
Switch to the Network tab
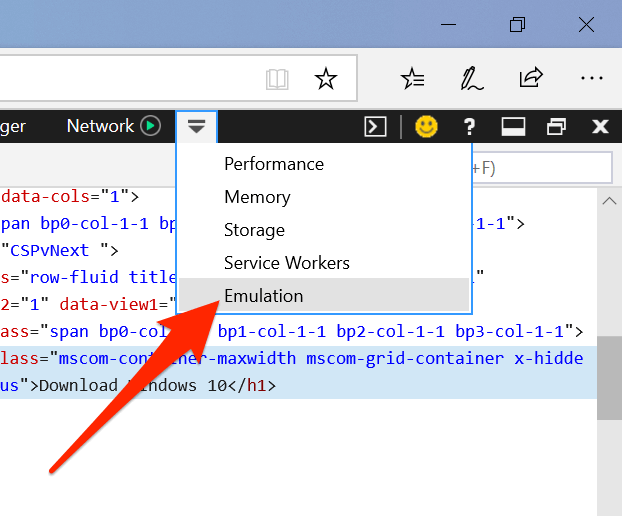tap(99, 126)
